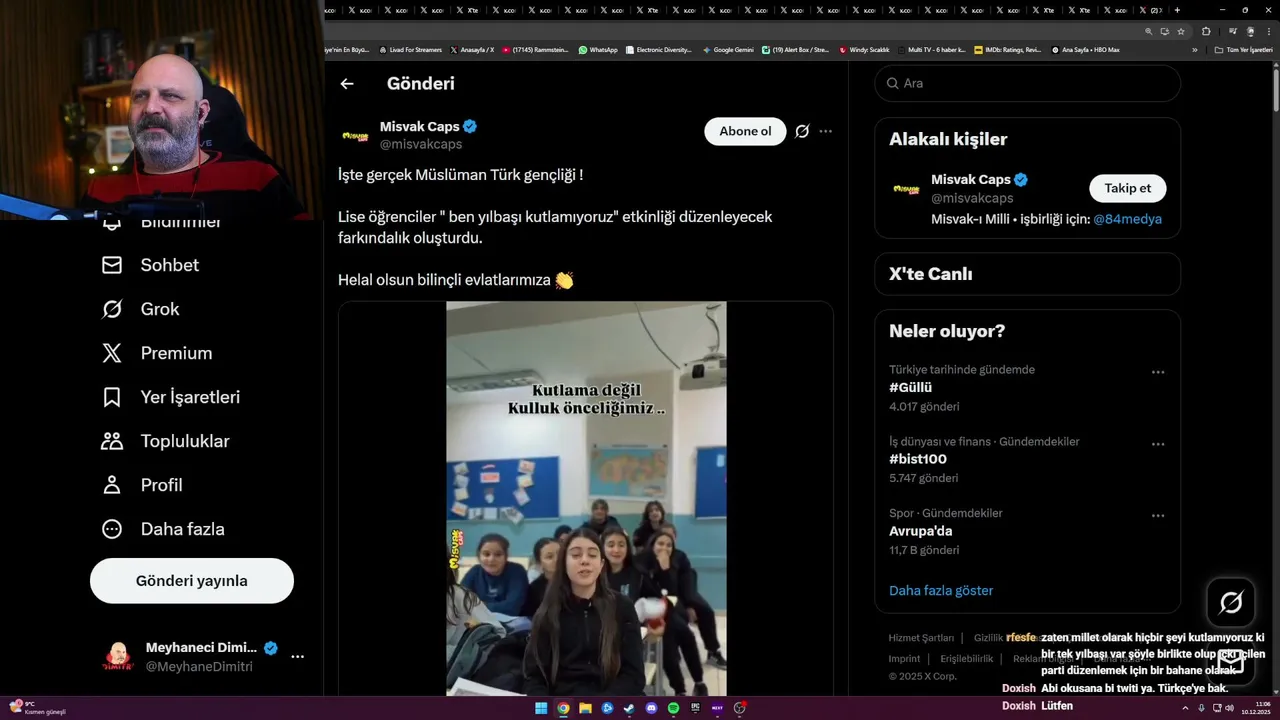Follow Misvak Caps with Takip et
The width and height of the screenshot is (1280, 720).
coord(1127,188)
